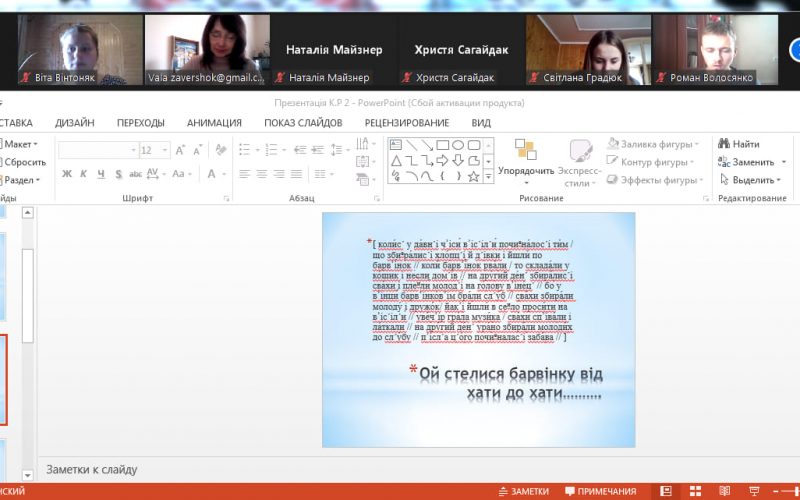This screenshot has width=800, height=500.
Task: Click the Найти find button
Action: (x=738, y=144)
